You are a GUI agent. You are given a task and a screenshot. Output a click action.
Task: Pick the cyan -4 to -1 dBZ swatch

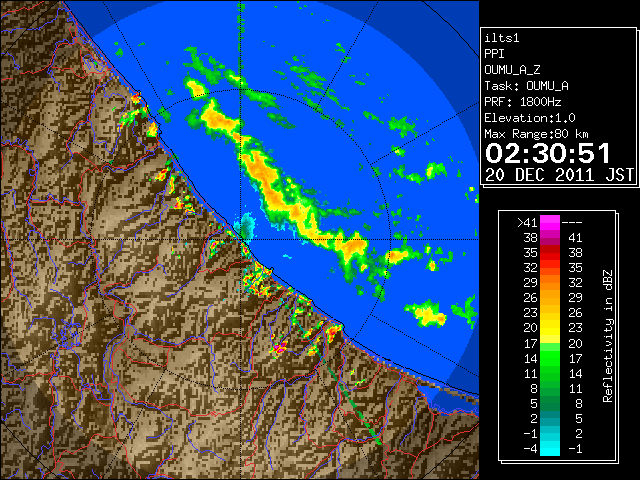click(550, 448)
